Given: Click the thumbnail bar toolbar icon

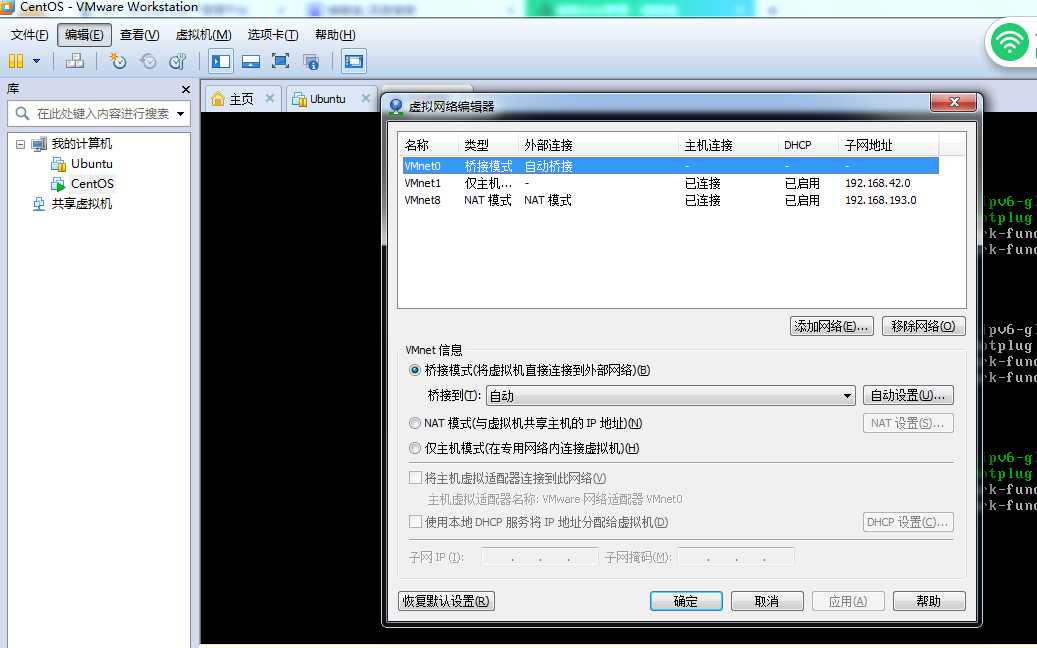Looking at the screenshot, I should (251, 61).
